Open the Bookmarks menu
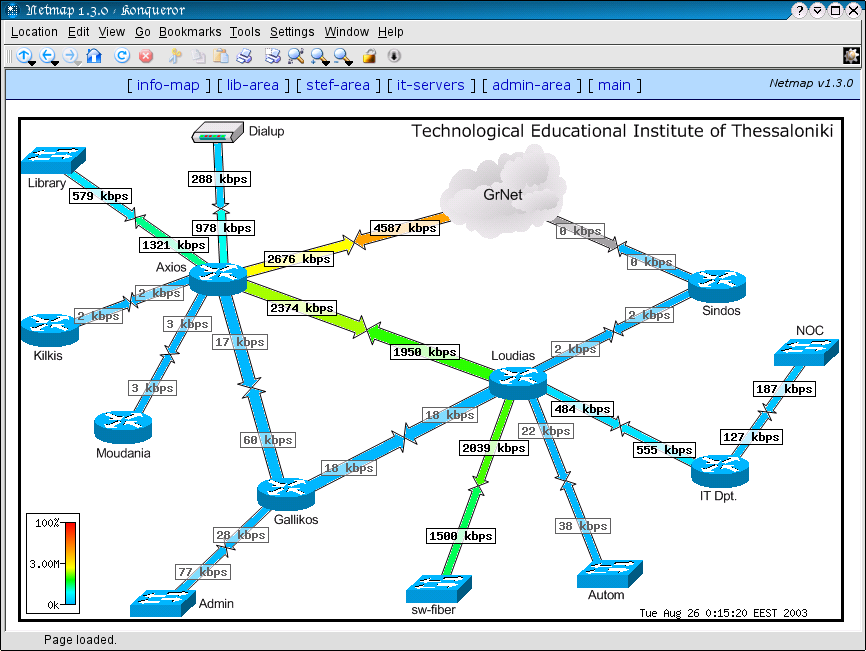The height and width of the screenshot is (651, 866). click(x=190, y=32)
